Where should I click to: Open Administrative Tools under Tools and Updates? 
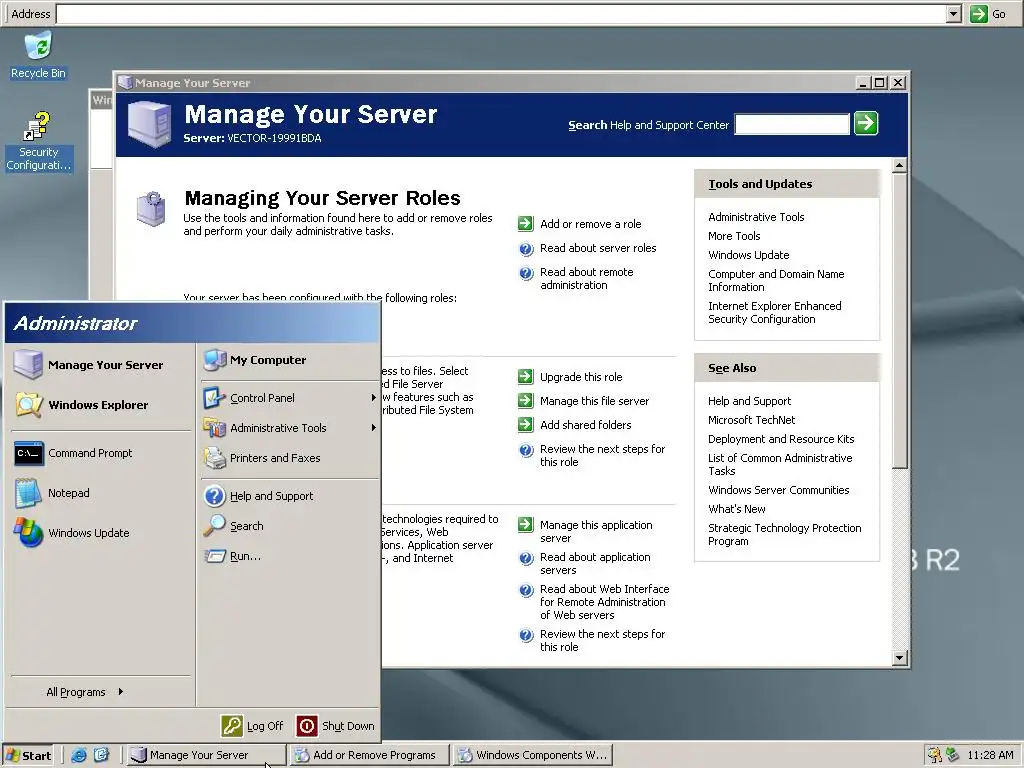click(x=756, y=217)
